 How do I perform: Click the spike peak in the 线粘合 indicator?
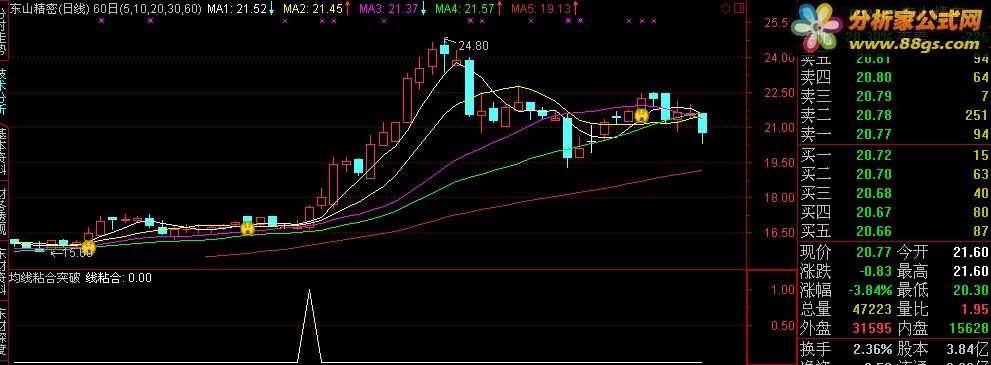pos(309,290)
